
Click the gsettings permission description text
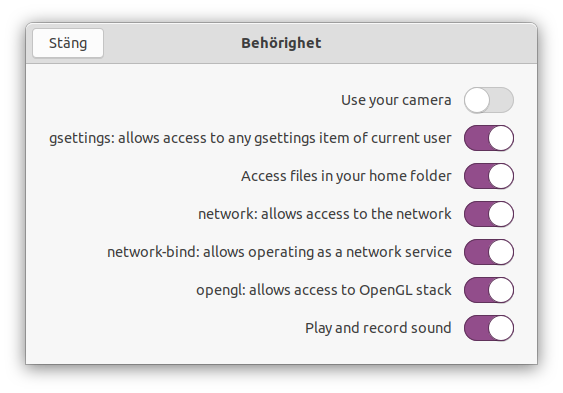tap(250, 138)
